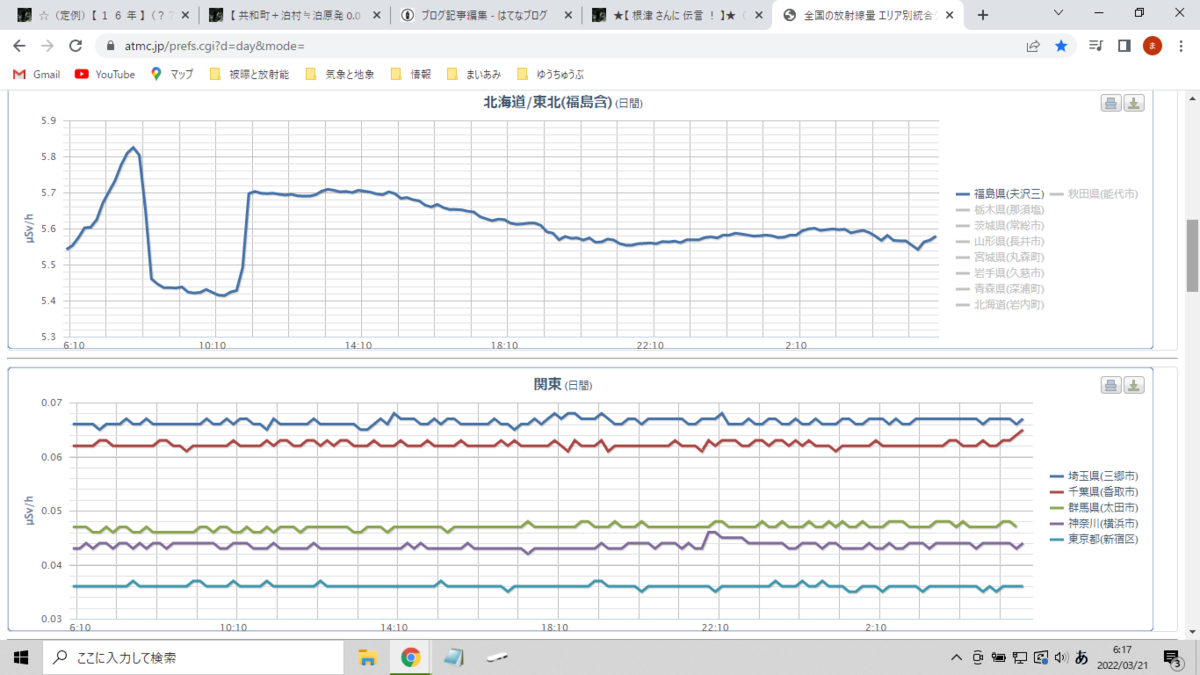Click the address bar URL
Viewport: 1200px width, 675px height.
[x=215, y=47]
